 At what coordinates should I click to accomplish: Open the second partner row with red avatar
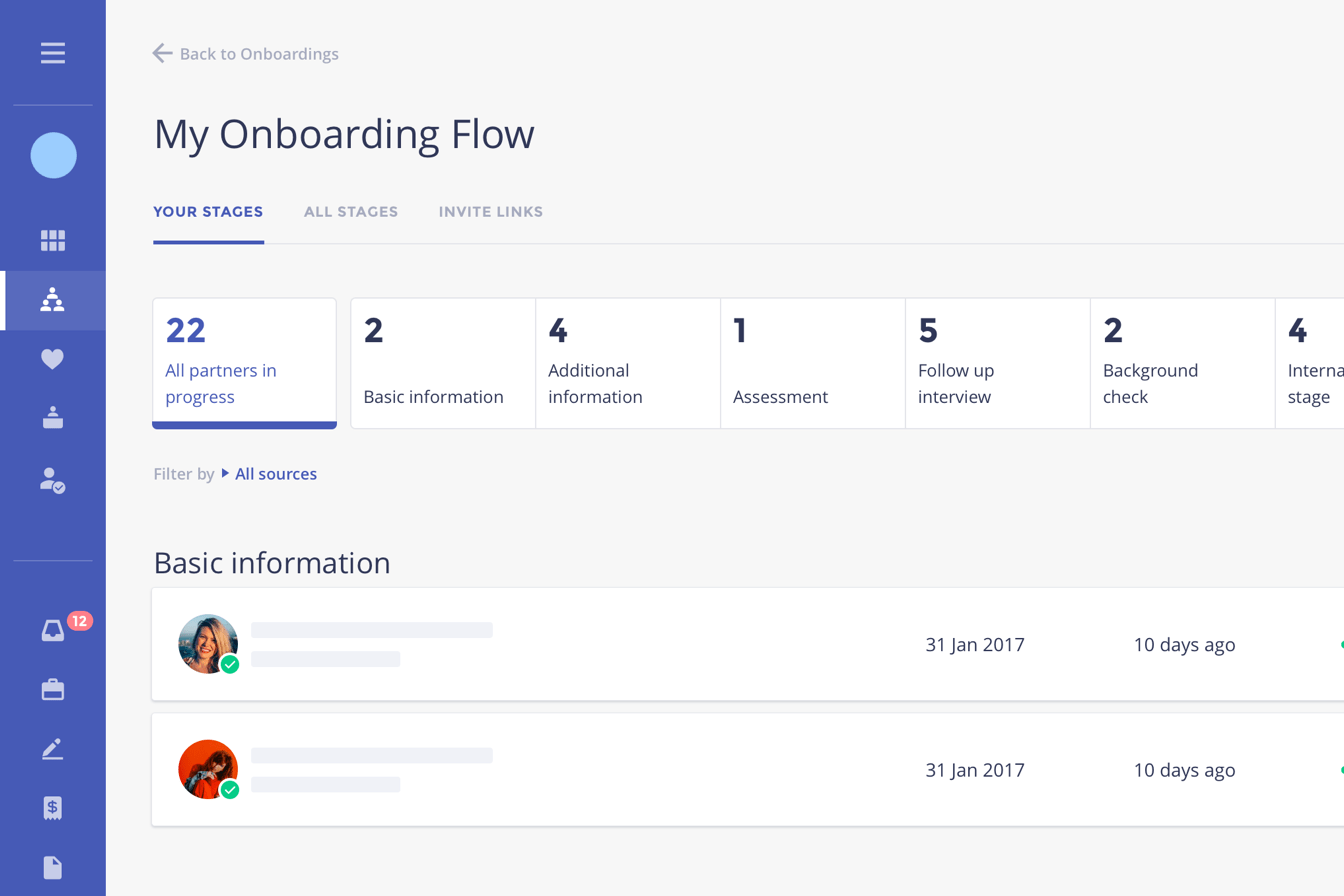click(748, 770)
